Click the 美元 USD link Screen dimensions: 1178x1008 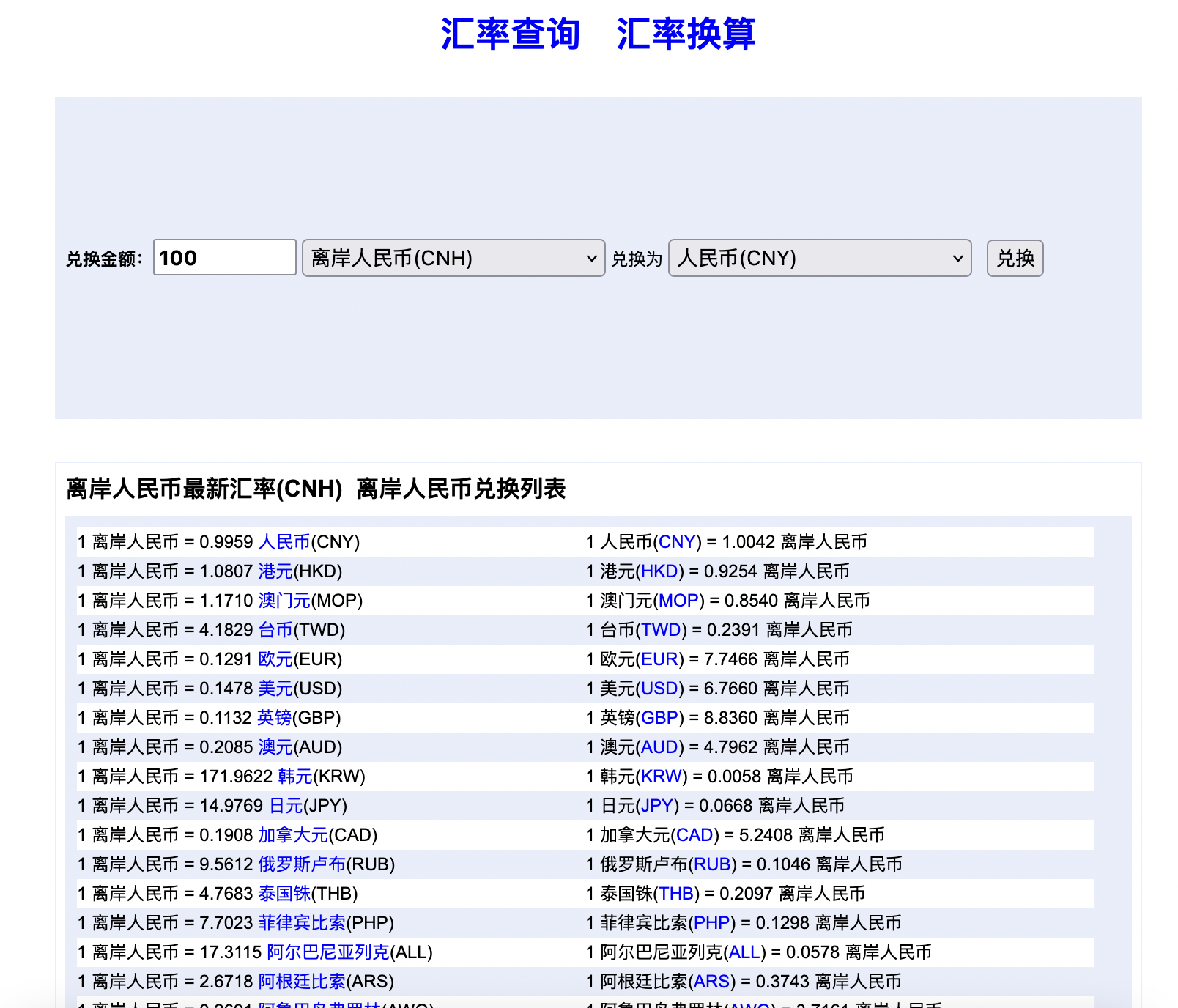274,689
